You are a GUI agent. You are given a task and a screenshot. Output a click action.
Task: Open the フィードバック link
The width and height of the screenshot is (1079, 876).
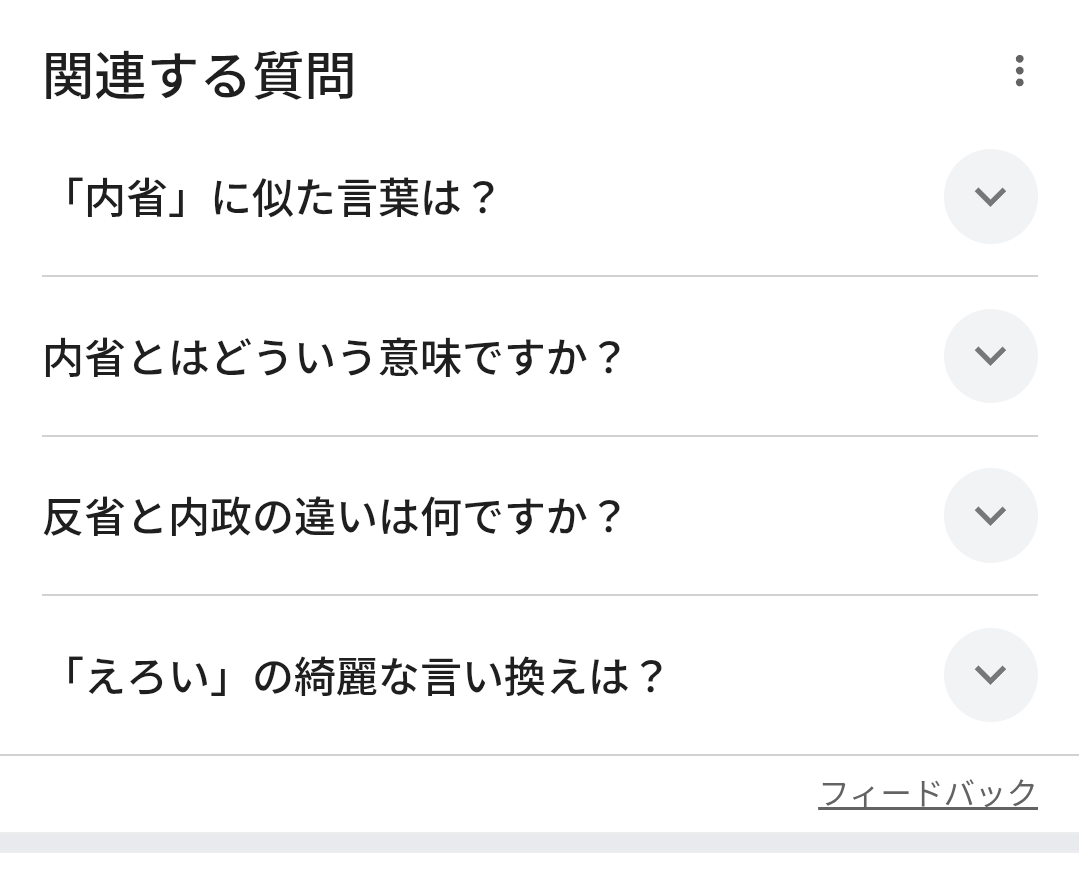pos(927,794)
